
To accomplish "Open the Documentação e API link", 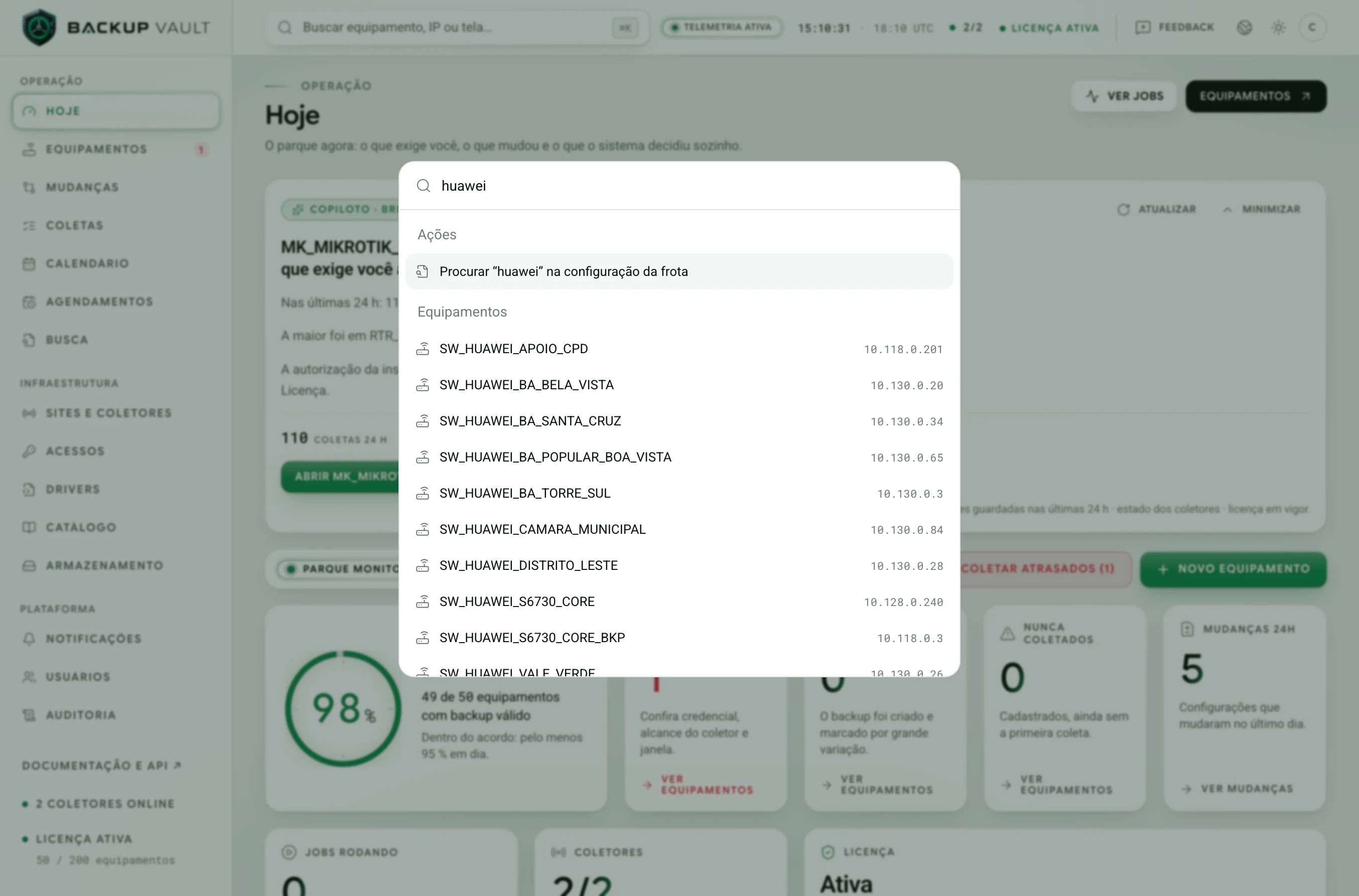I will click(102, 766).
